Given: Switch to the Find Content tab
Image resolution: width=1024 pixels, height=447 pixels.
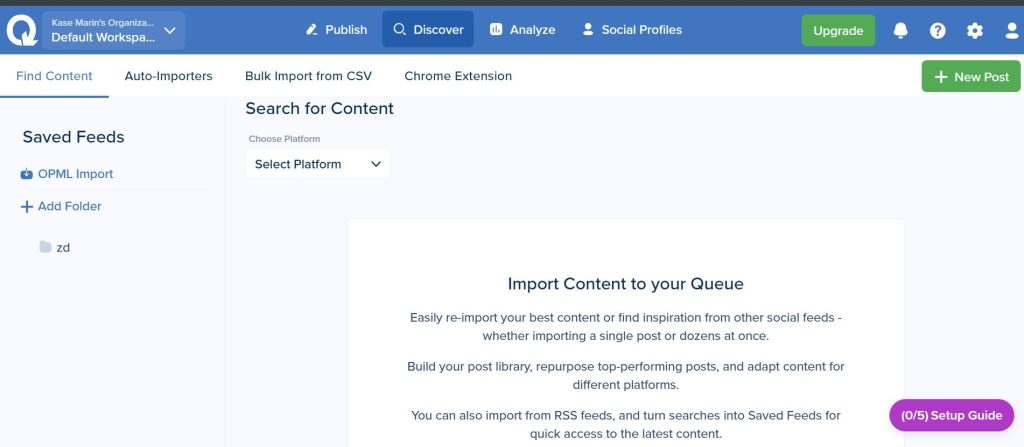Looking at the screenshot, I should (x=54, y=76).
